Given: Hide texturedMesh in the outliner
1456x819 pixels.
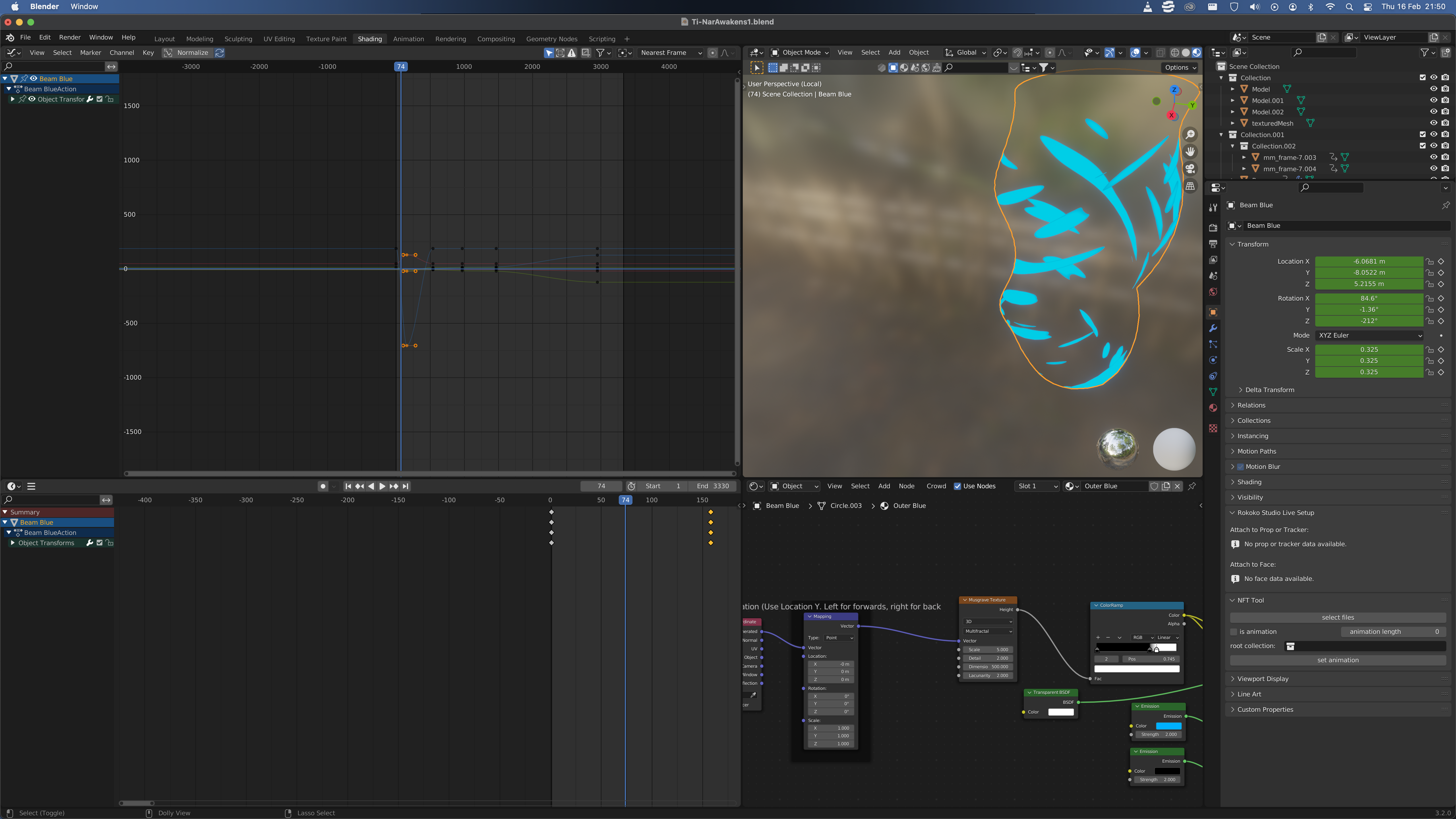Looking at the screenshot, I should click(1433, 123).
